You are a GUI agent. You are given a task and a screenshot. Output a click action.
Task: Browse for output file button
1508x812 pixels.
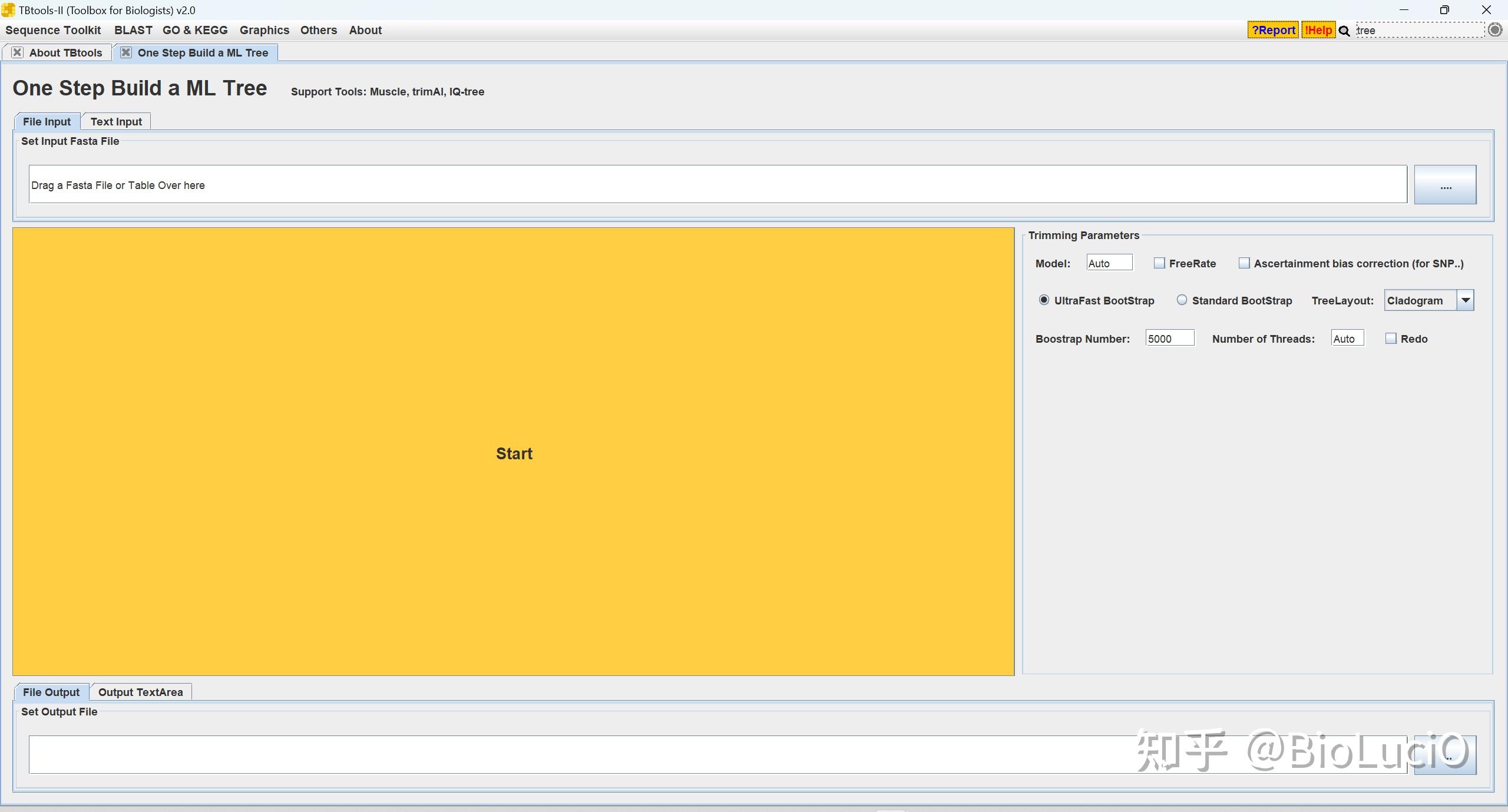point(1444,755)
